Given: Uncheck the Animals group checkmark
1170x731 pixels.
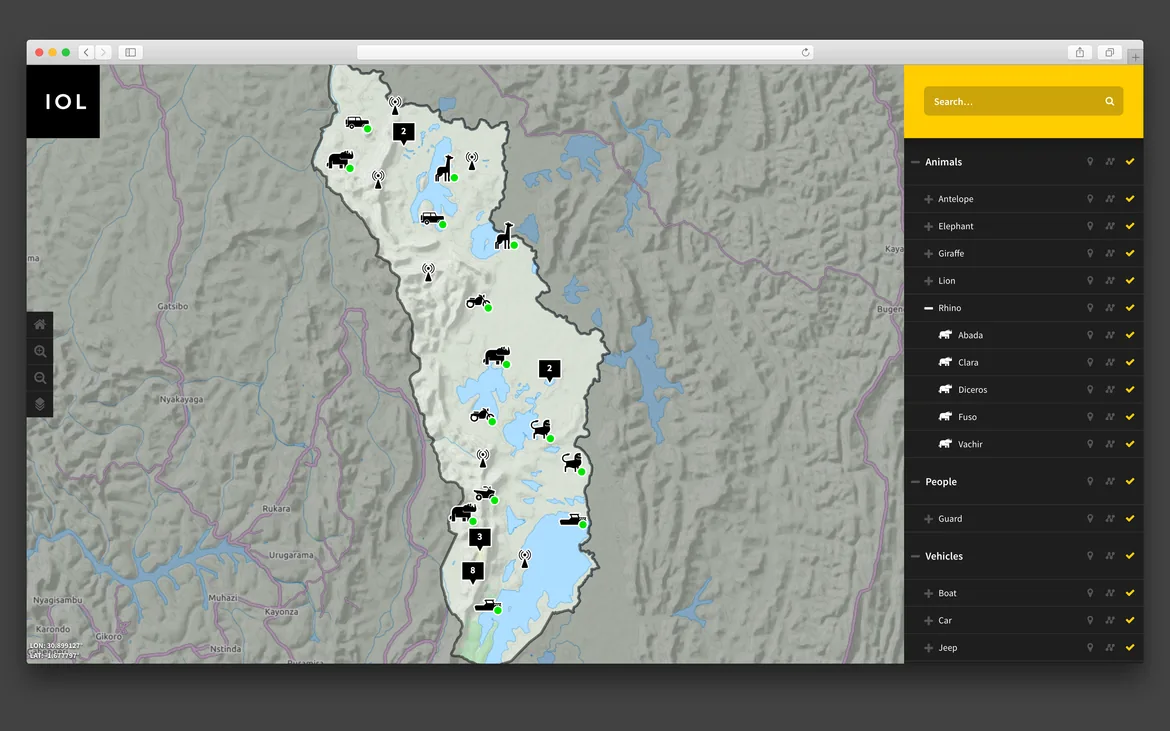Looking at the screenshot, I should click(x=1130, y=162).
